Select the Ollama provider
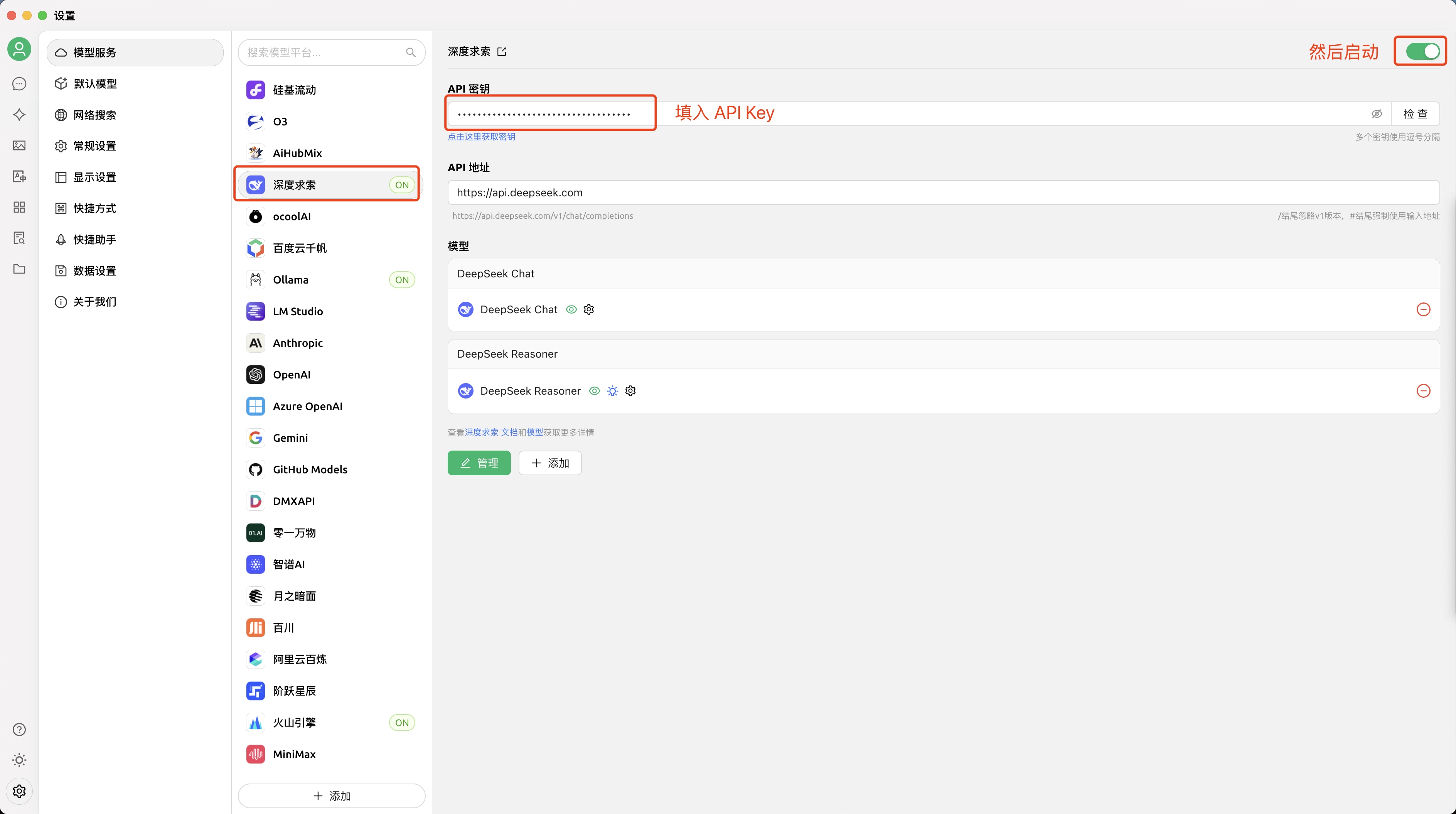Screen dimensions: 1456x814 pos(331,280)
